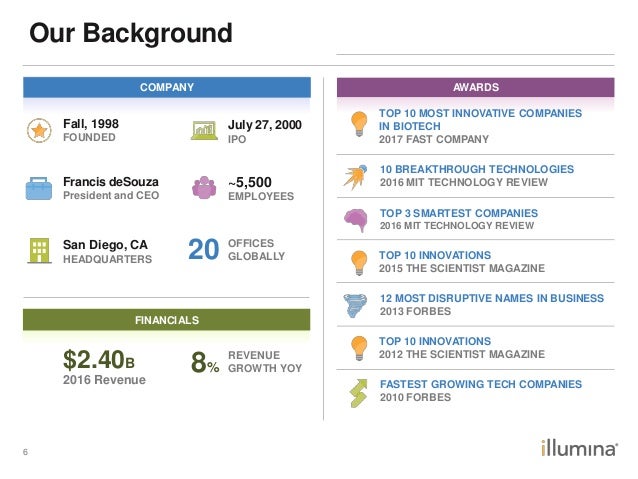Click the comet icon beside Breakthrough Technologies
Screen dimensions: 638x479
tap(355, 177)
